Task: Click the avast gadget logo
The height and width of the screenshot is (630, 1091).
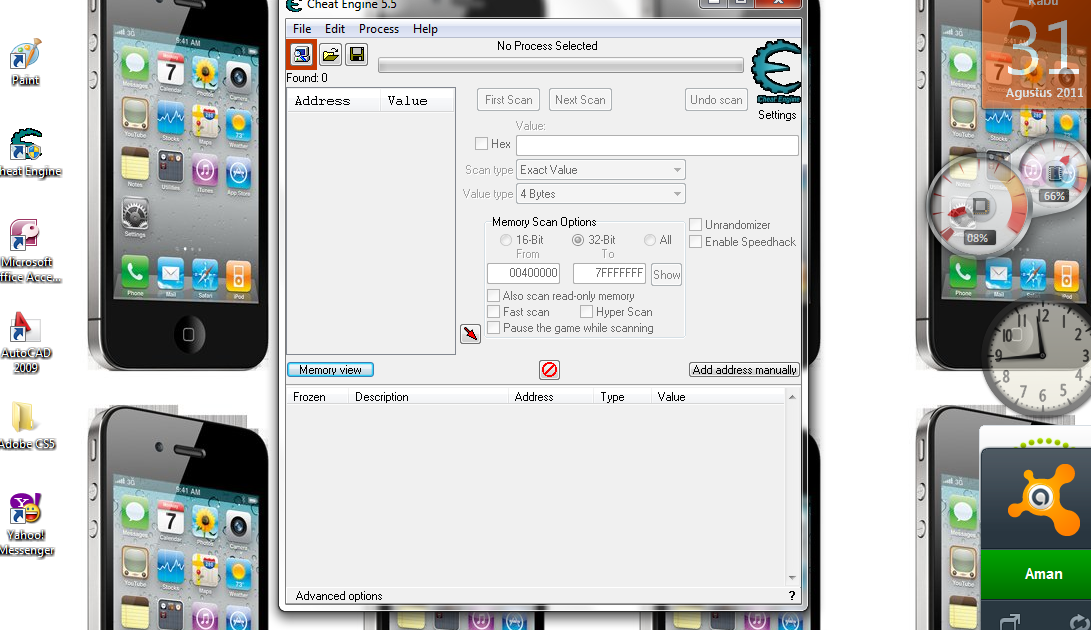Action: (1042, 499)
